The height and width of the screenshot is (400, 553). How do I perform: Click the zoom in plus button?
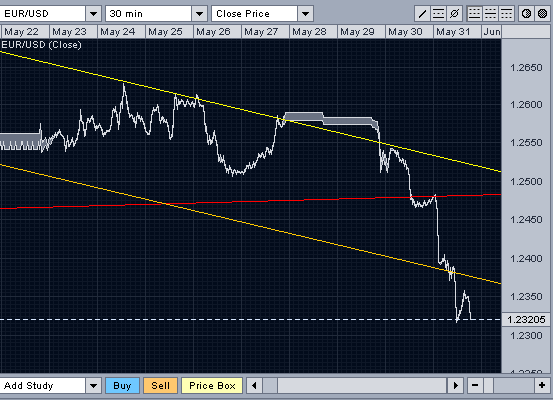click(x=542, y=386)
